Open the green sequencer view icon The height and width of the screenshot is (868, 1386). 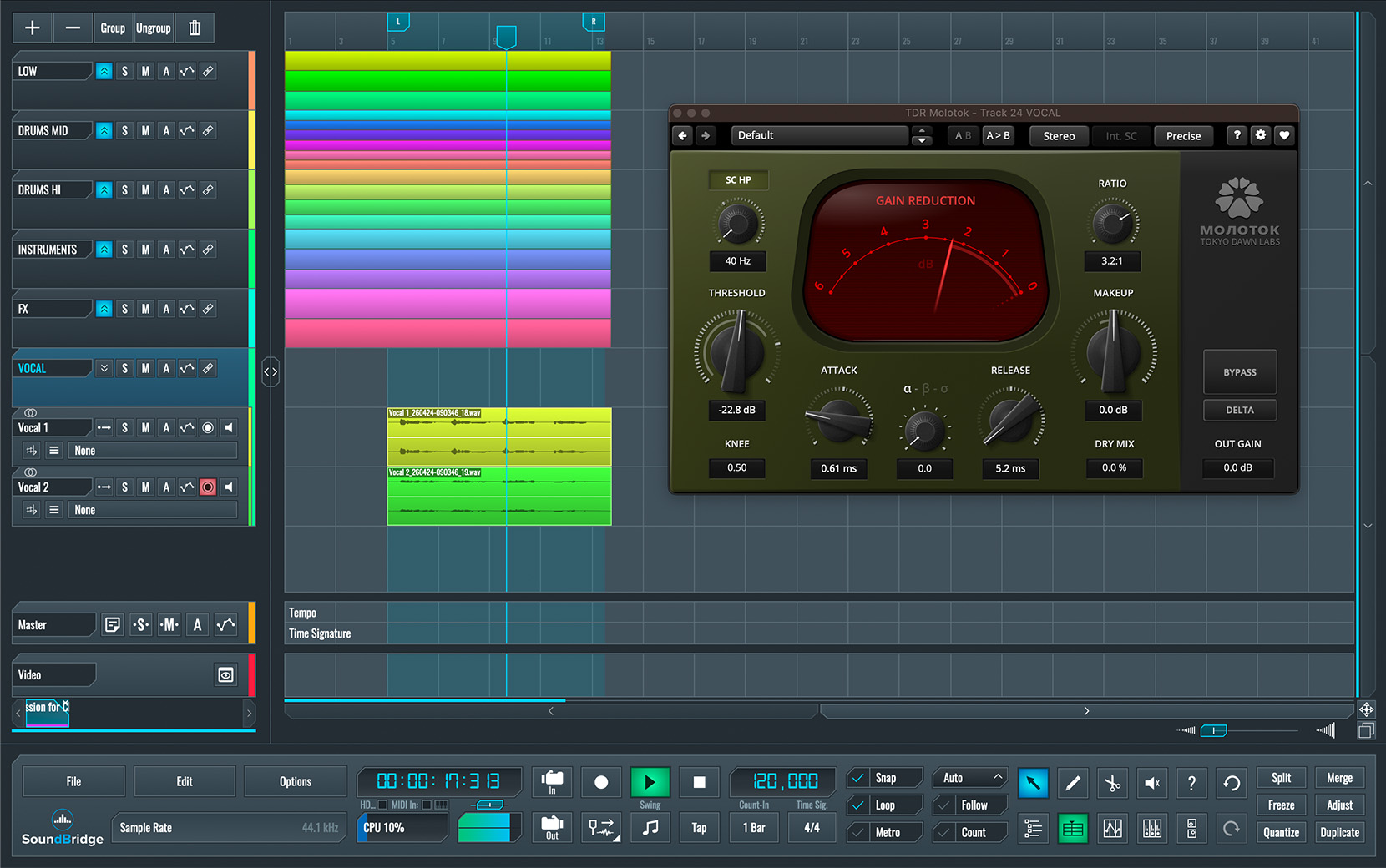(x=1073, y=829)
